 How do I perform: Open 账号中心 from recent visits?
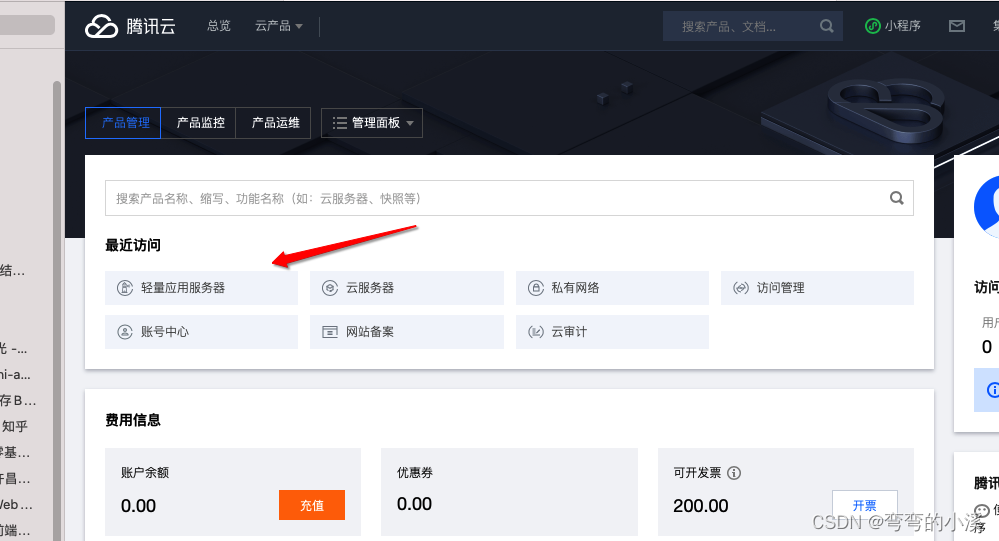click(x=201, y=332)
